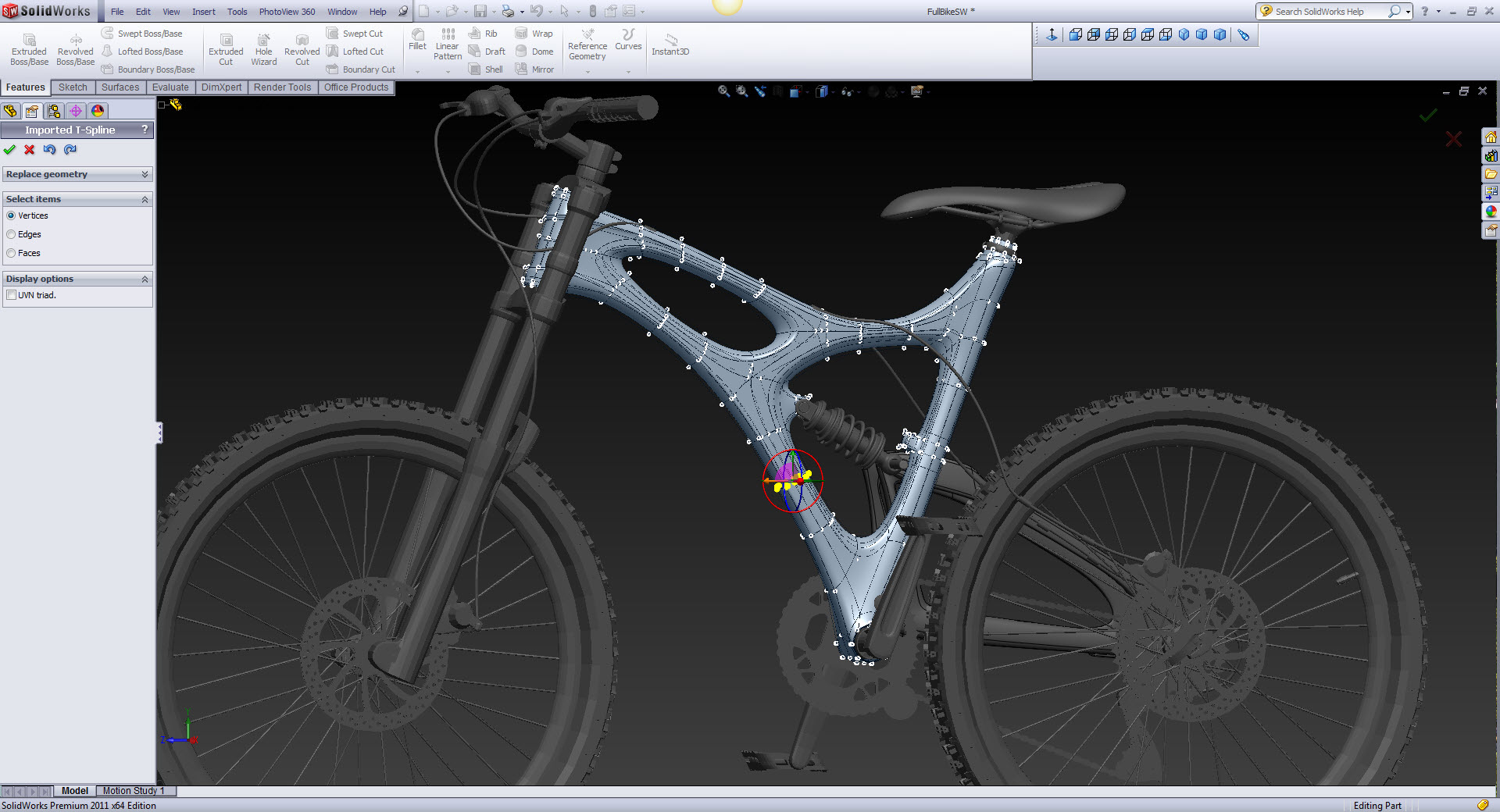Click the Shell button
Image resolution: width=1500 pixels, height=812 pixels.
tap(486, 69)
